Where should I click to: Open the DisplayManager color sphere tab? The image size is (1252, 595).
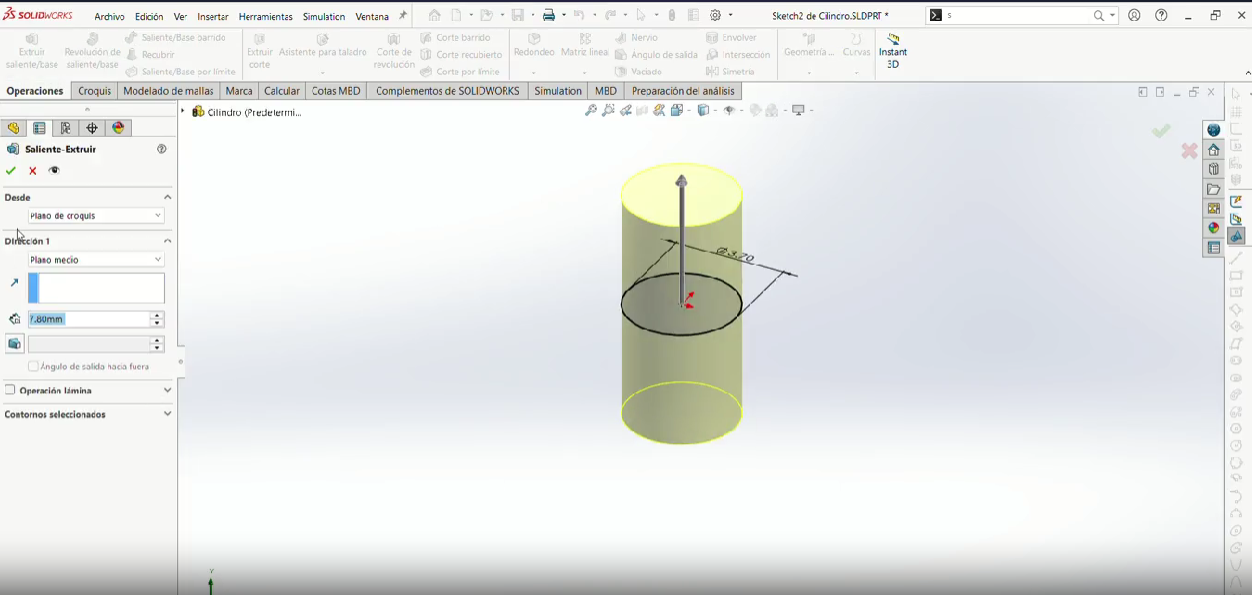[x=119, y=128]
